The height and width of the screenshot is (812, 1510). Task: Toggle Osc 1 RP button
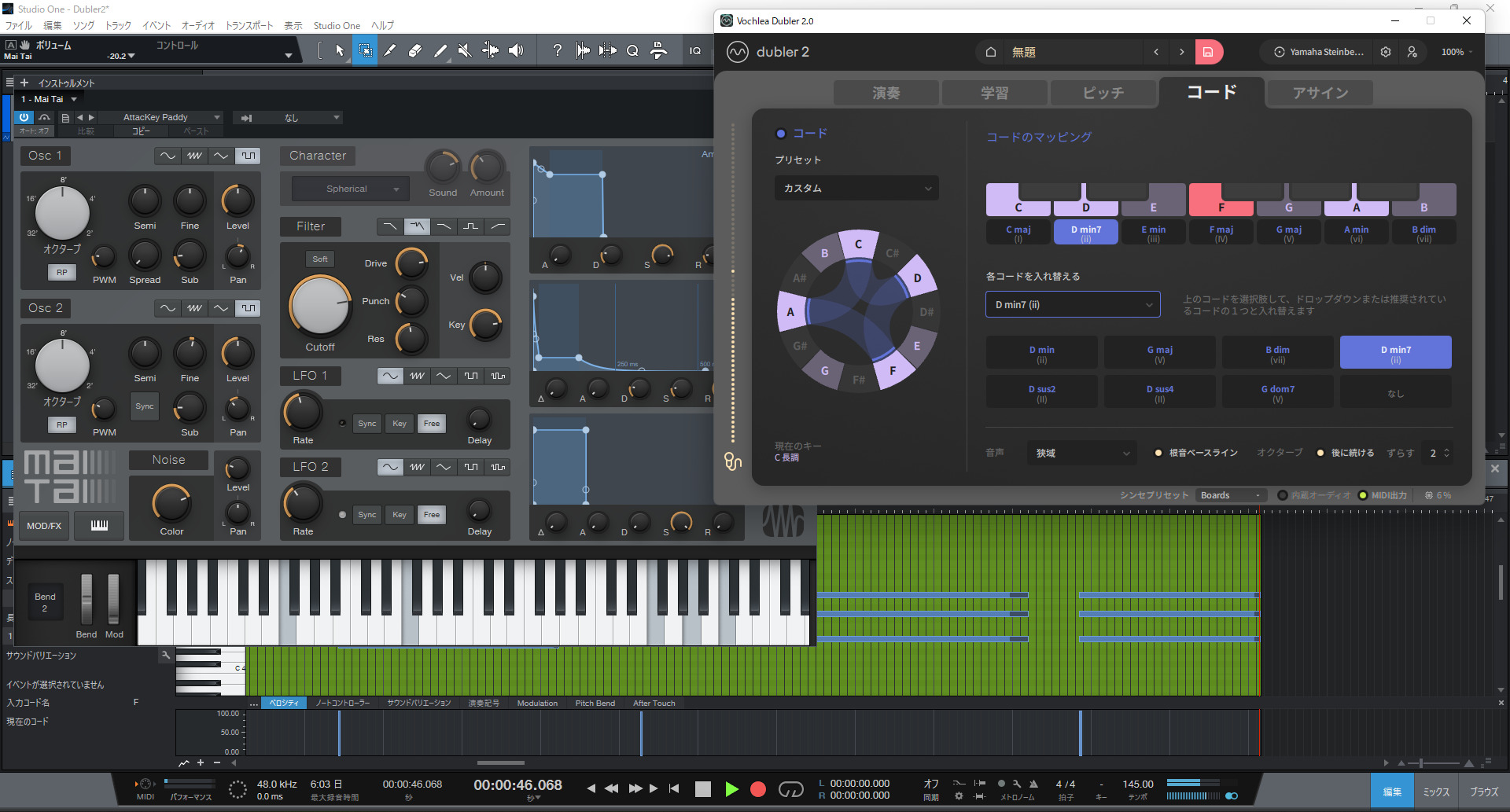[x=62, y=272]
